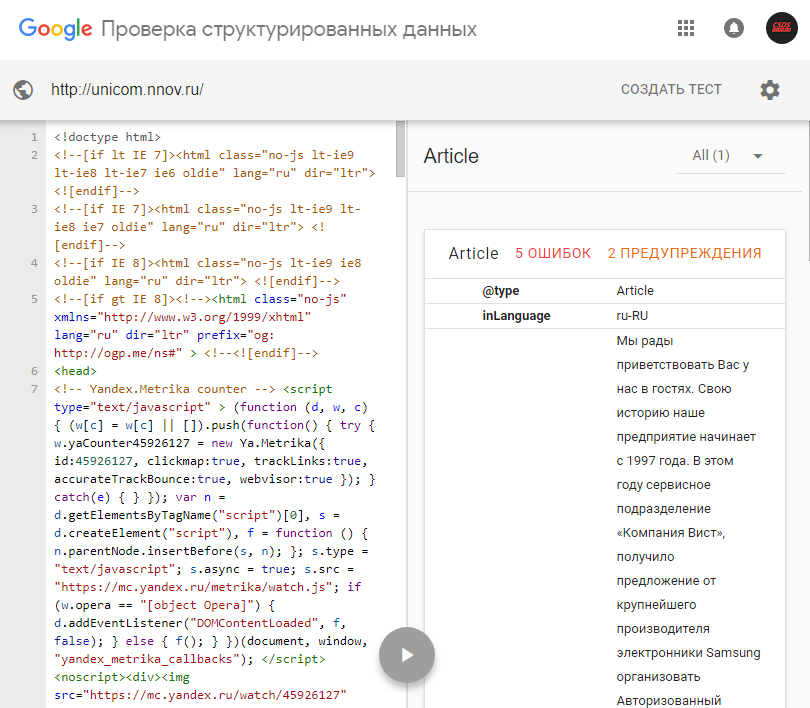Run the test with the play button

[406, 655]
